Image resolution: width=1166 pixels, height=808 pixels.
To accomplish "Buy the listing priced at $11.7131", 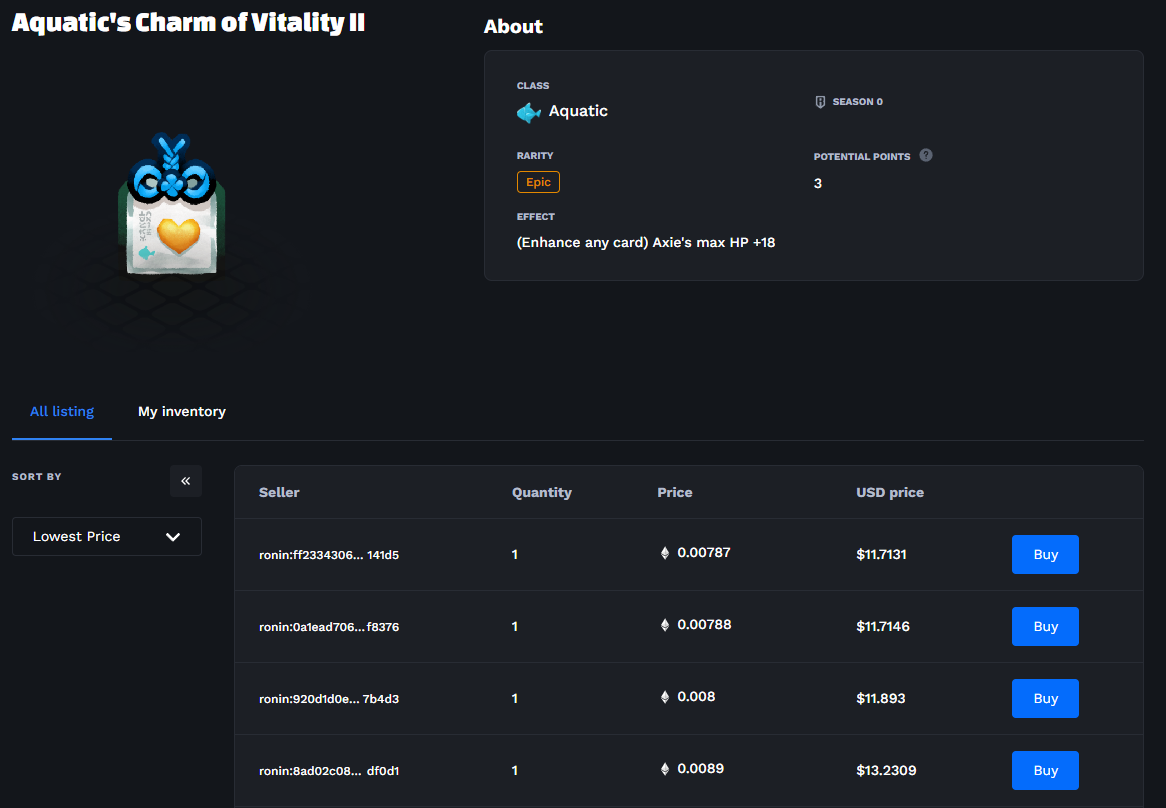I will pyautogui.click(x=1045, y=555).
